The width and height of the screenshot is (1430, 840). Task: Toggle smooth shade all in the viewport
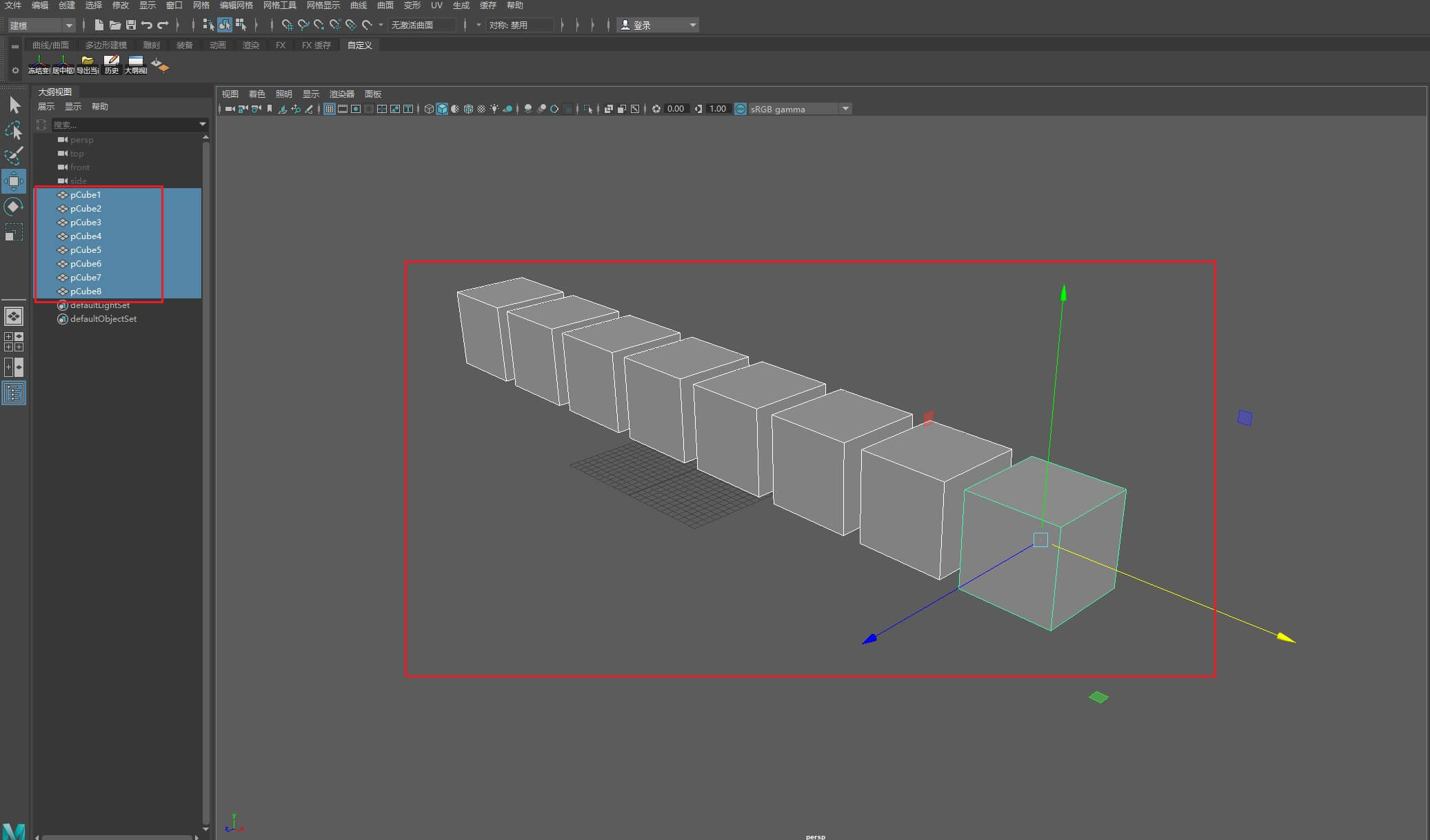(x=442, y=109)
